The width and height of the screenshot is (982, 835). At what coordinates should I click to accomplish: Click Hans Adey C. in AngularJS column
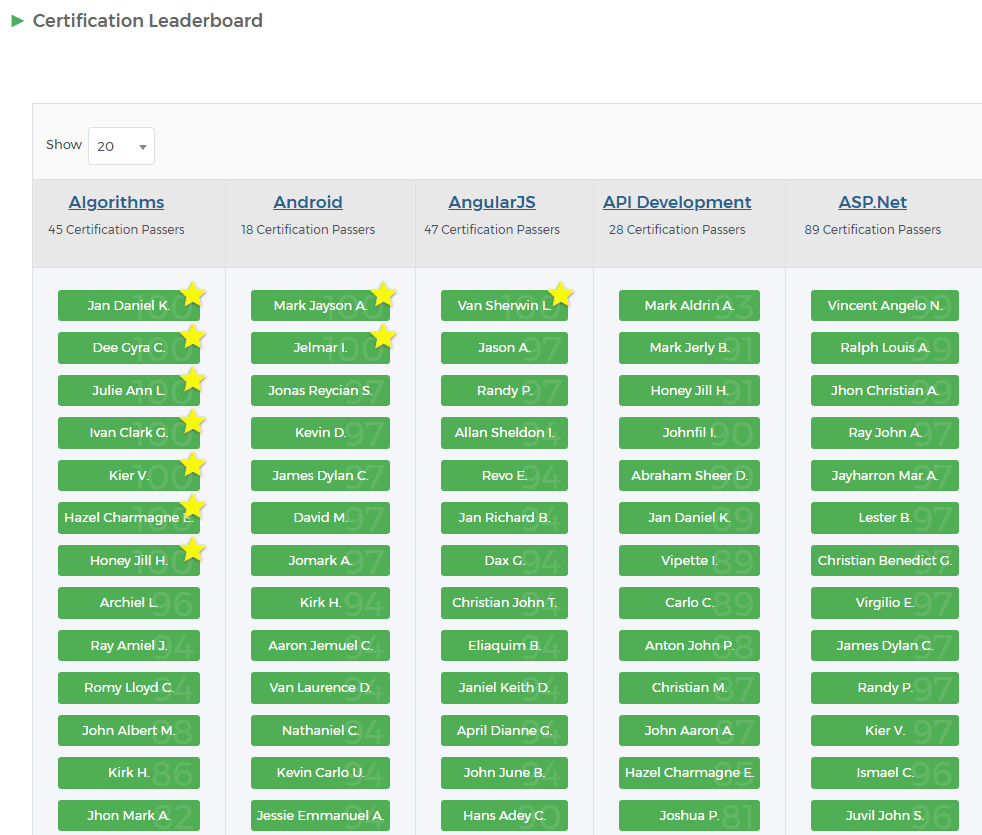coord(504,815)
